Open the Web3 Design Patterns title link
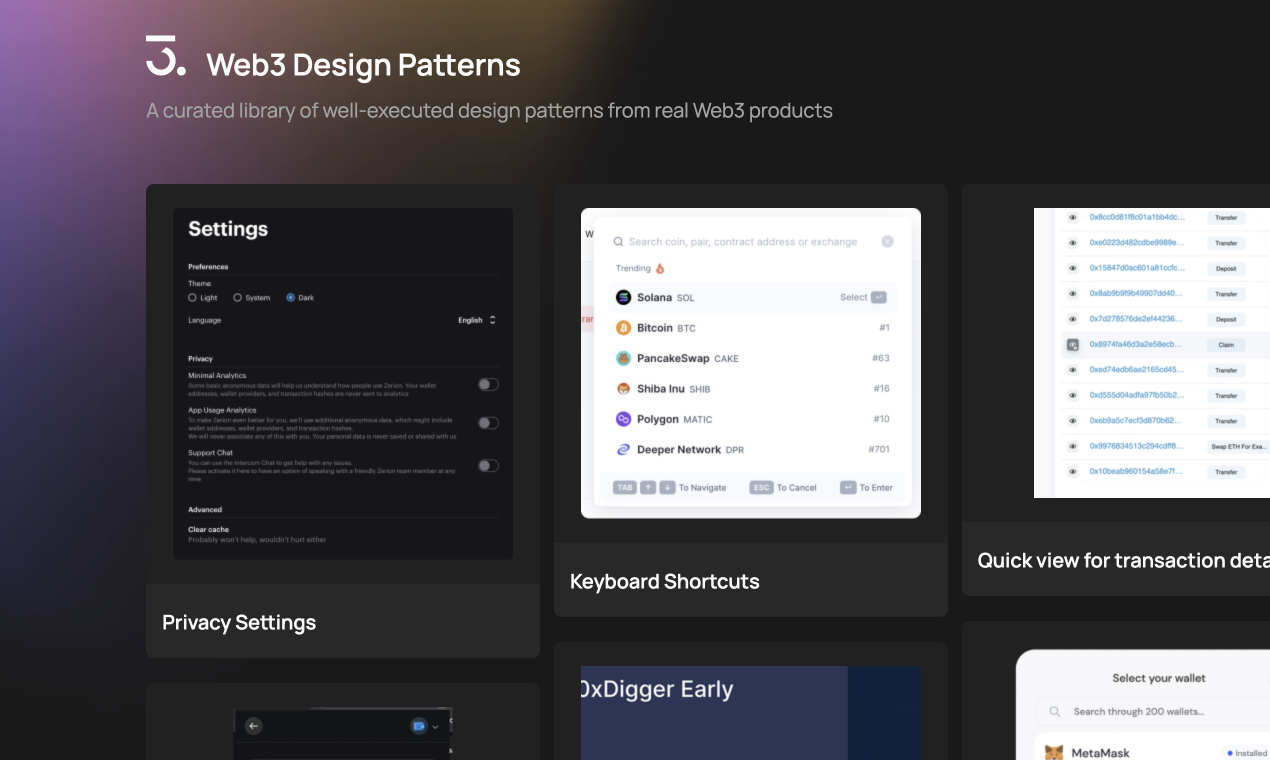This screenshot has height=760, width=1270. [363, 65]
